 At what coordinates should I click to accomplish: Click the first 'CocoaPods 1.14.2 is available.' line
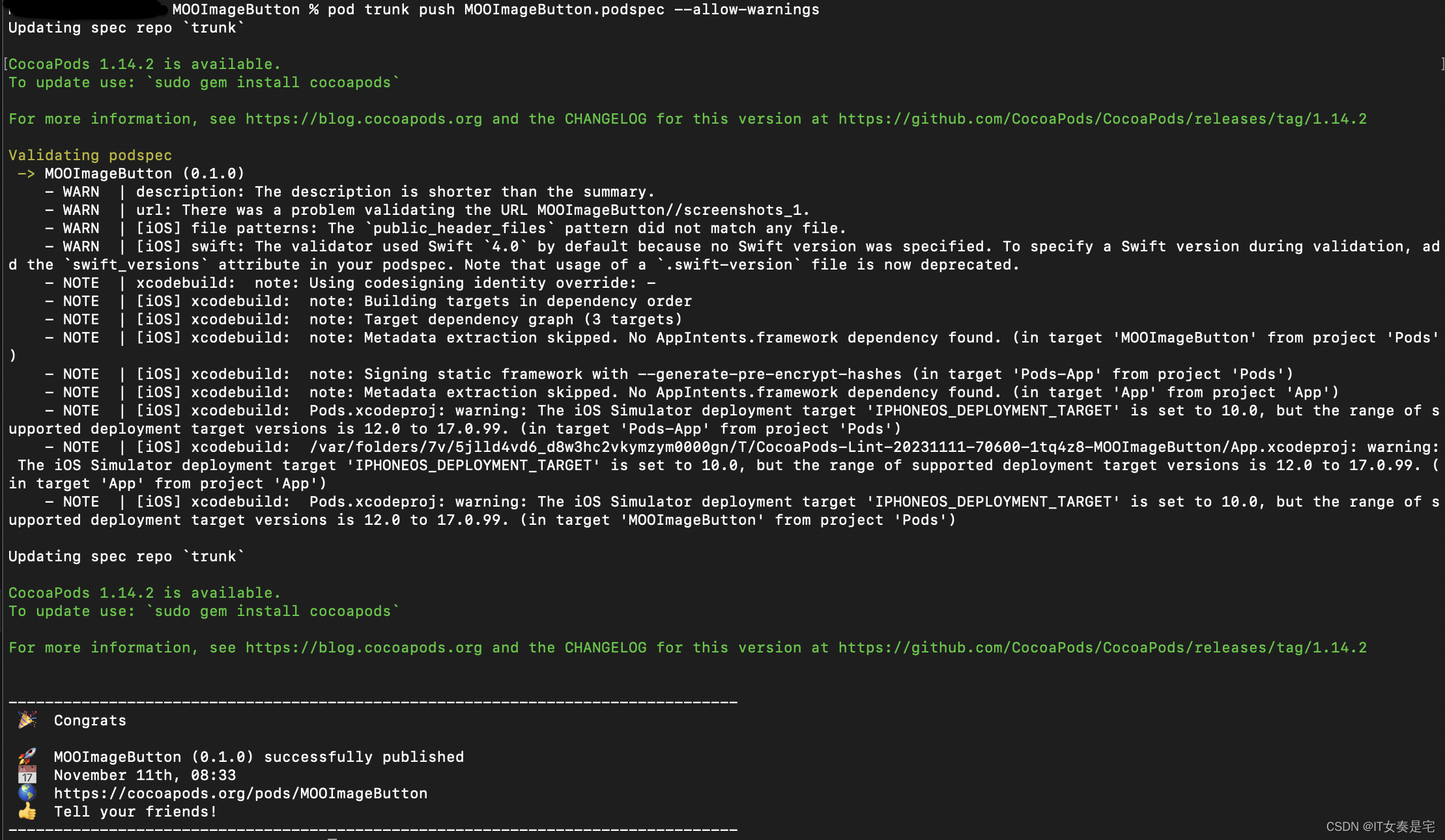click(145, 64)
